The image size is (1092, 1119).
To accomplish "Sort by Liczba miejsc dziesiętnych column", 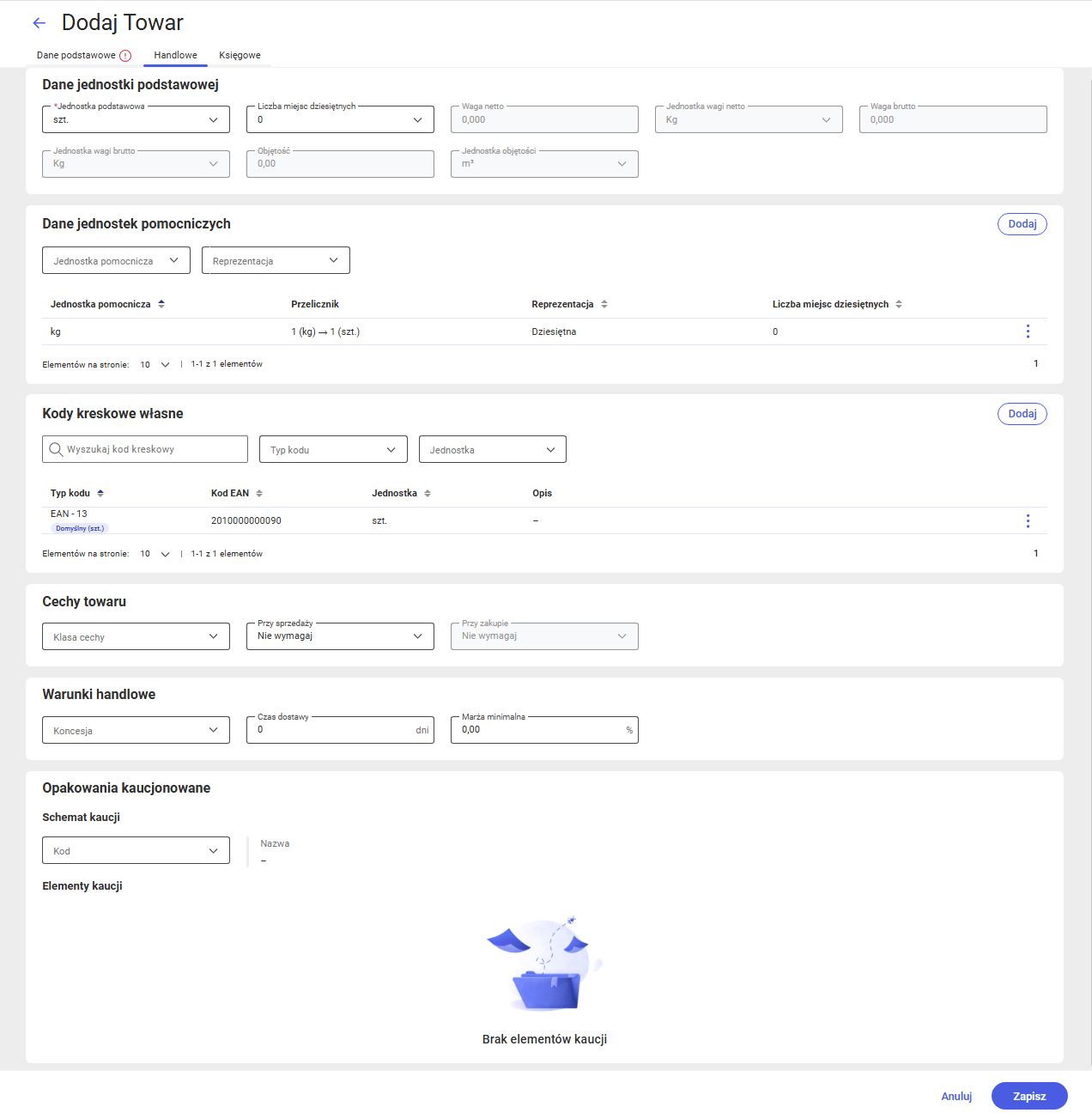I will click(x=899, y=304).
